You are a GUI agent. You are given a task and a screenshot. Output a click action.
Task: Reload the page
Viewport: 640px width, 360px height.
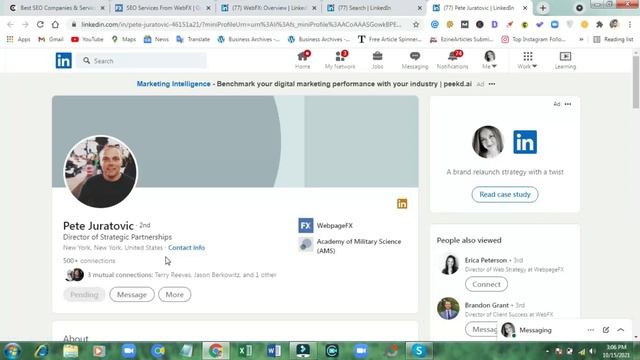(40, 24)
